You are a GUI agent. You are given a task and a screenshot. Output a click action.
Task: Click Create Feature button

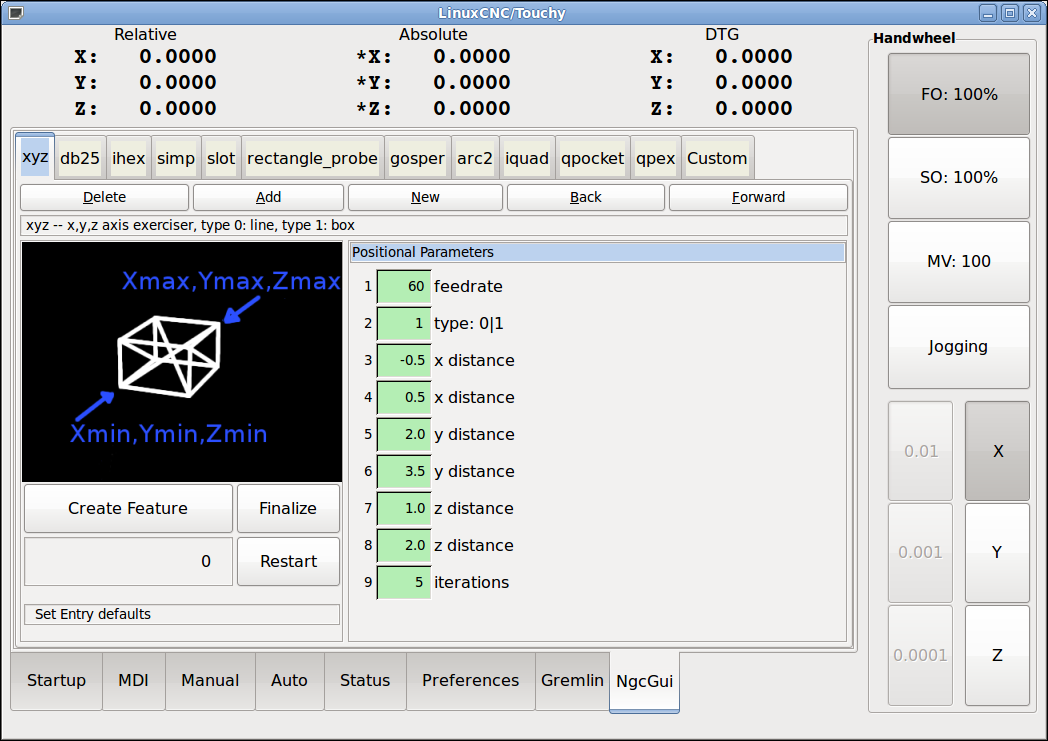tap(128, 508)
